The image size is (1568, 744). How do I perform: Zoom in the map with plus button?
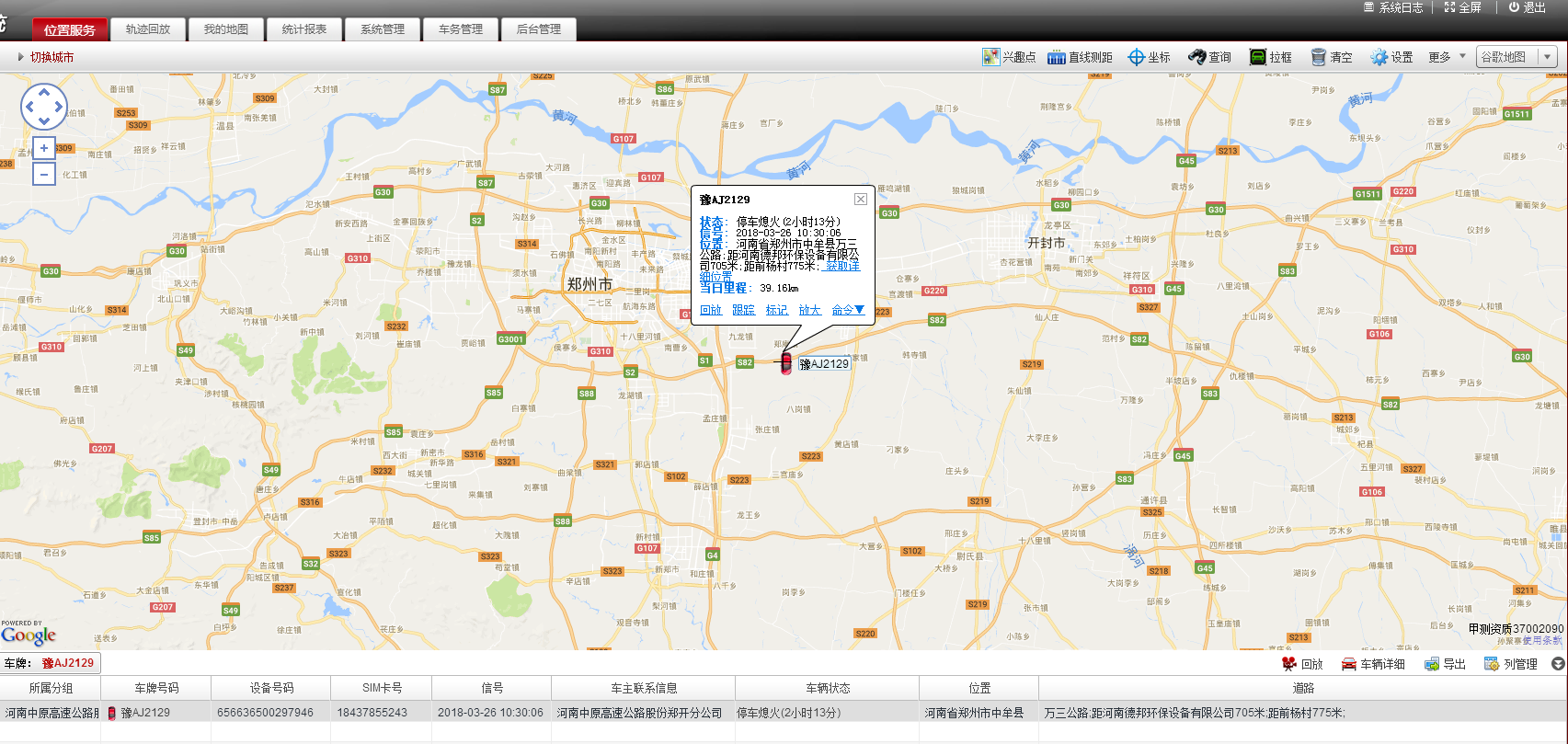pyautogui.click(x=44, y=148)
